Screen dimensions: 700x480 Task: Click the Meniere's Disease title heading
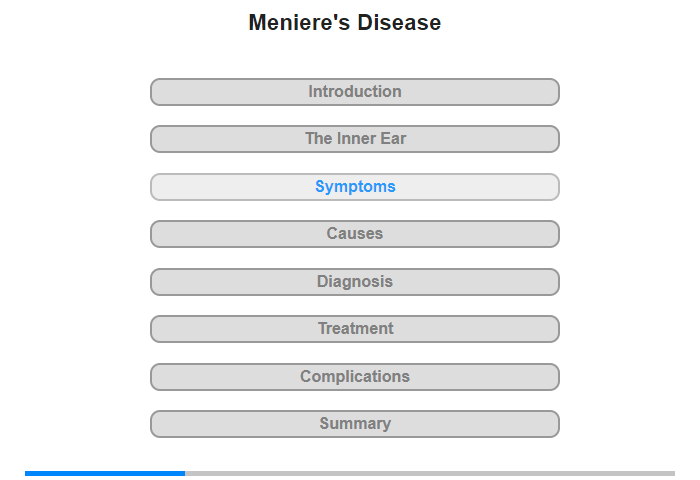(345, 23)
